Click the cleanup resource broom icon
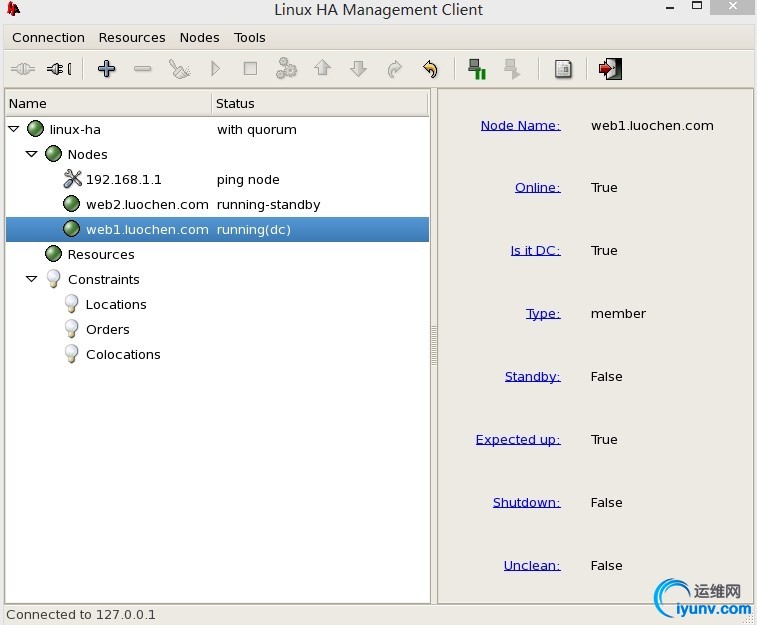This screenshot has width=757, height=625. click(x=179, y=69)
